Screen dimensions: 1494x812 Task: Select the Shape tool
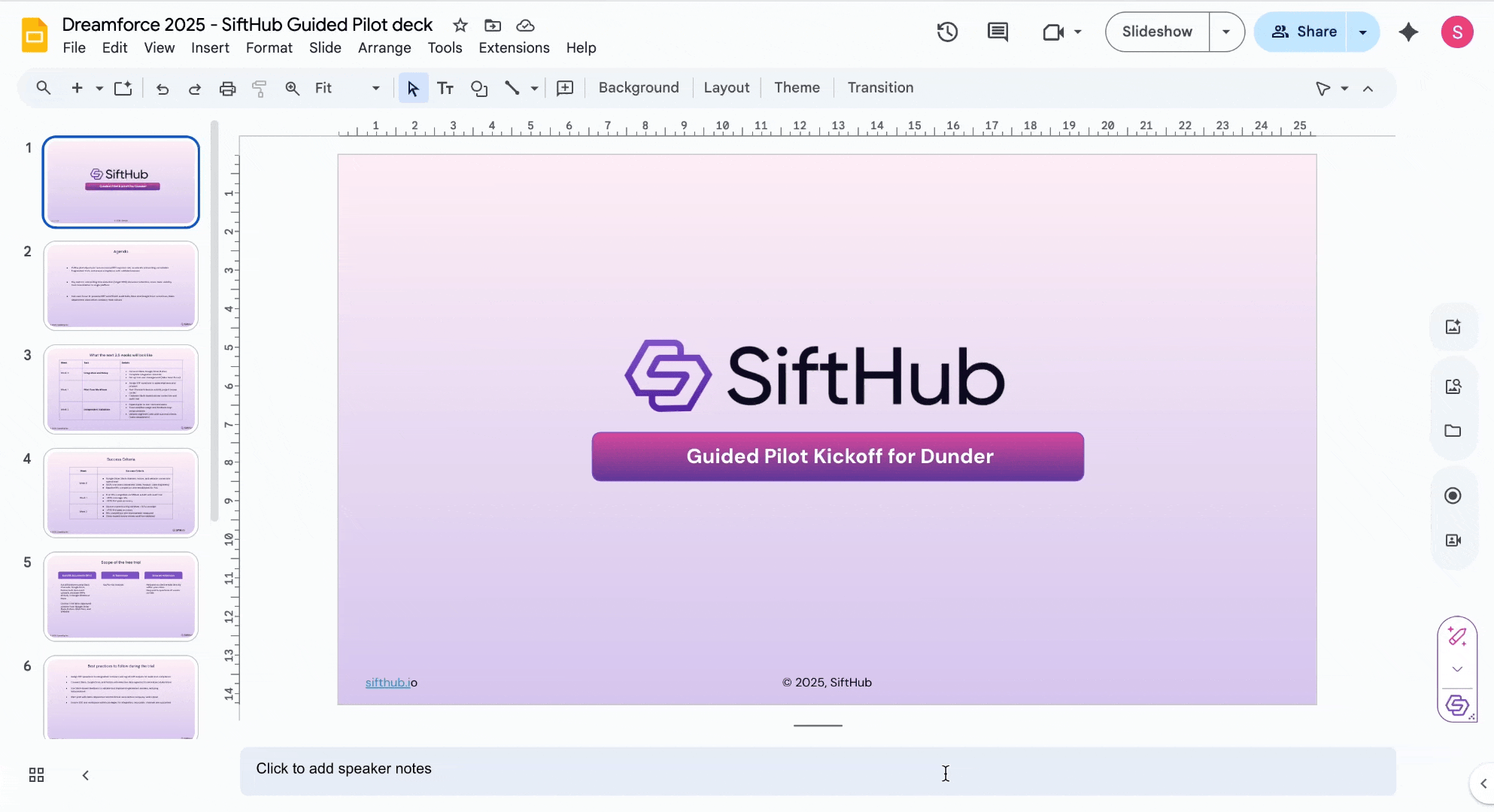pyautogui.click(x=479, y=88)
